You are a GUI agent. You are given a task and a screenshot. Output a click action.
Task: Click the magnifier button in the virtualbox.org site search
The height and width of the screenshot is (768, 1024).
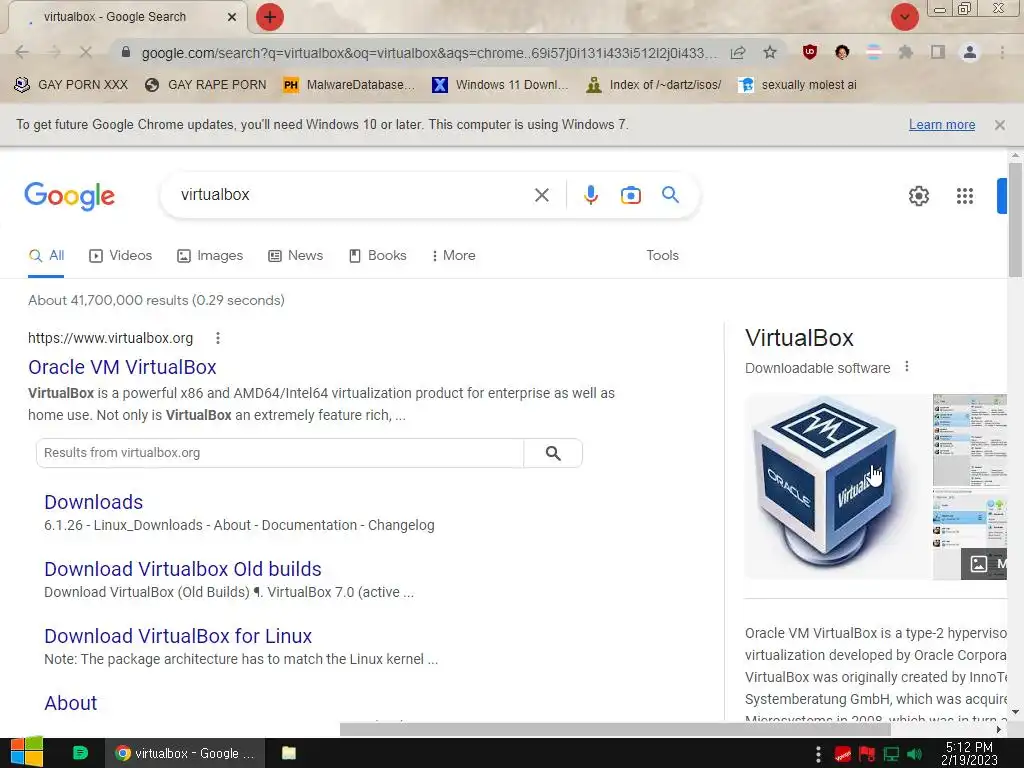[x=553, y=453]
